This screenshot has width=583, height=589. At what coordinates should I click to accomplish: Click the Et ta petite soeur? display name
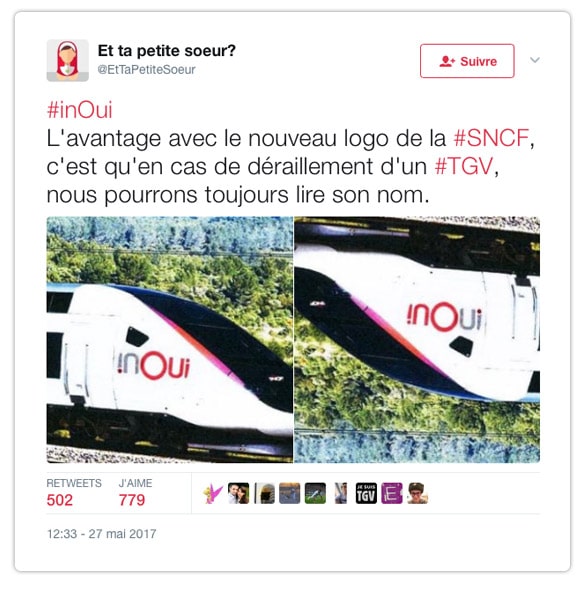pyautogui.click(x=166, y=51)
